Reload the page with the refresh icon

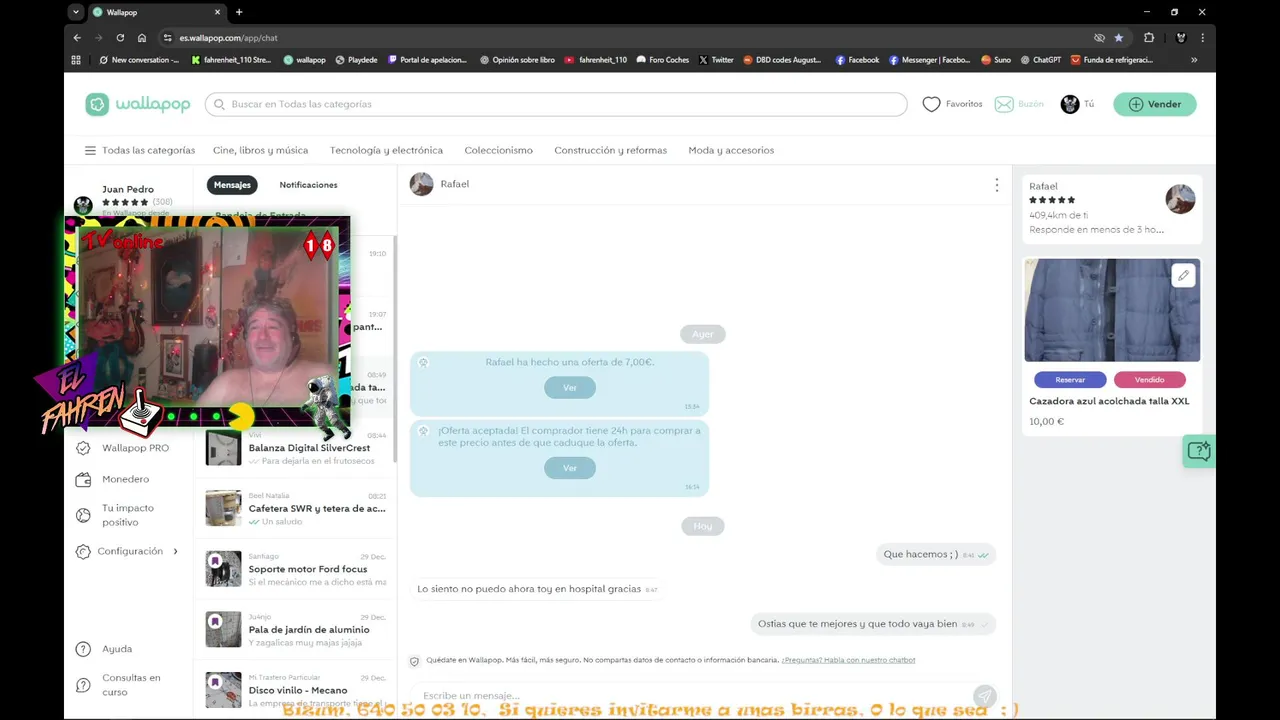point(120,38)
